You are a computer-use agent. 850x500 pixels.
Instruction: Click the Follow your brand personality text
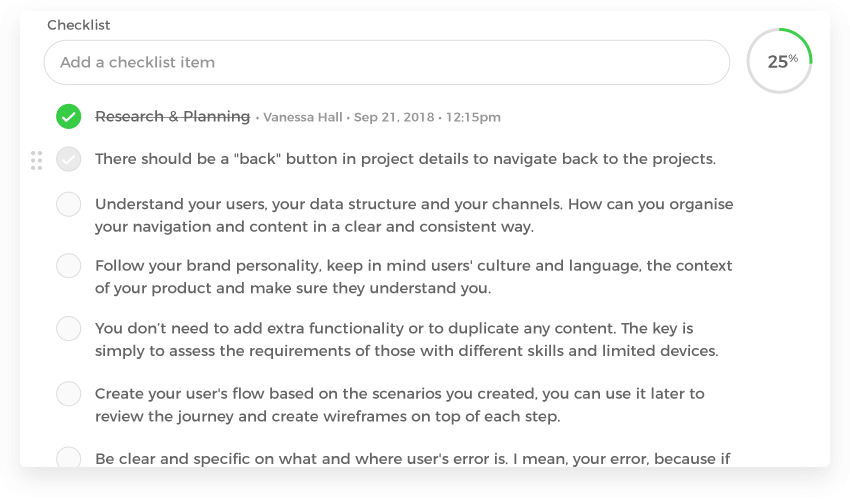pyautogui.click(x=413, y=277)
